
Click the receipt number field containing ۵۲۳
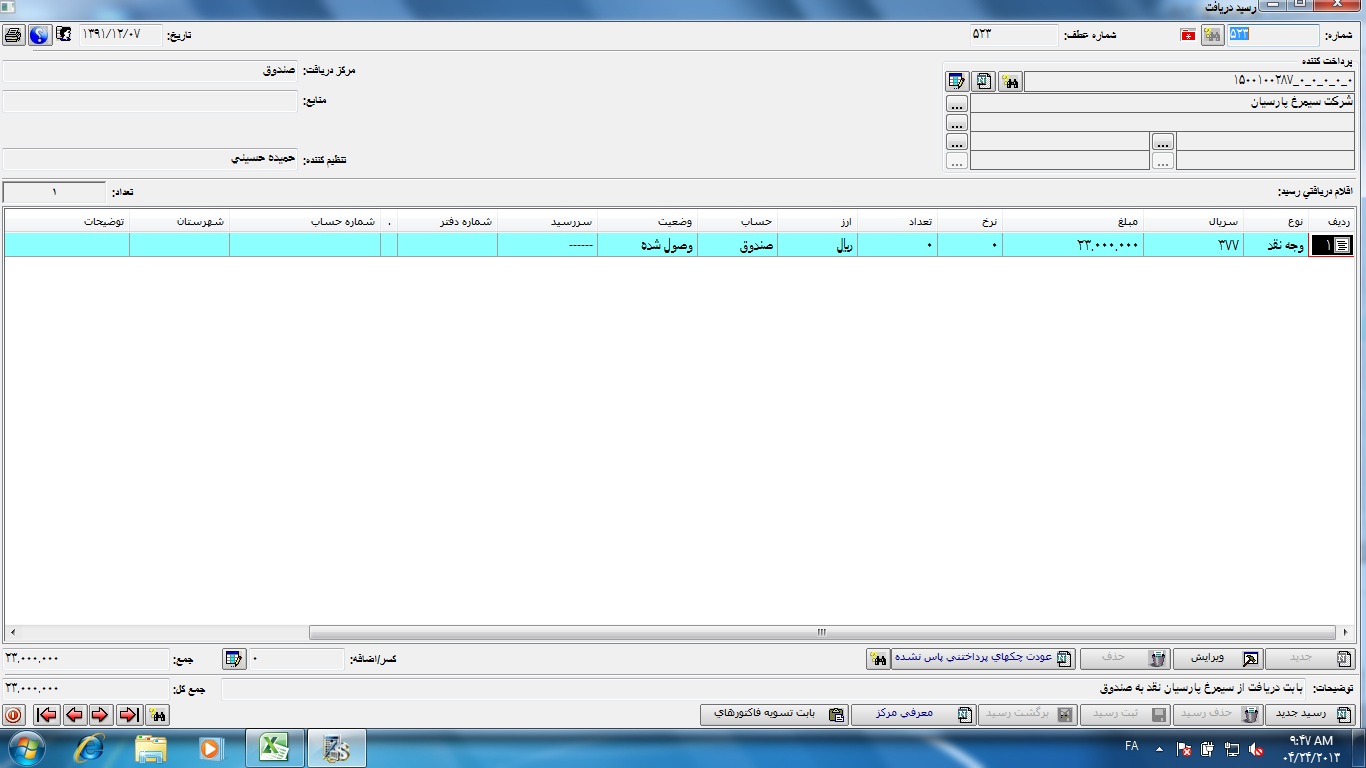(x=1273, y=35)
